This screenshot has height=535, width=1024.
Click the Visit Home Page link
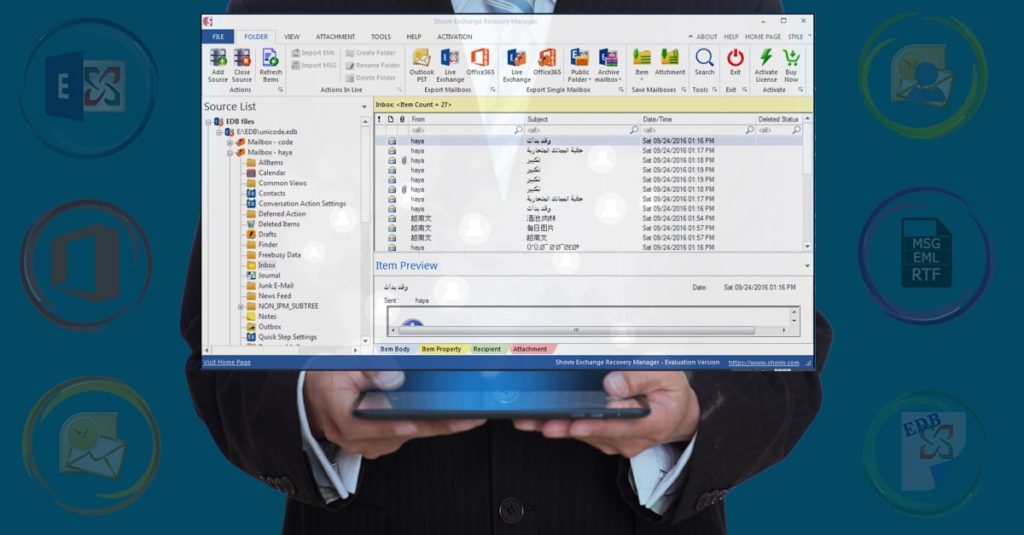click(x=227, y=363)
